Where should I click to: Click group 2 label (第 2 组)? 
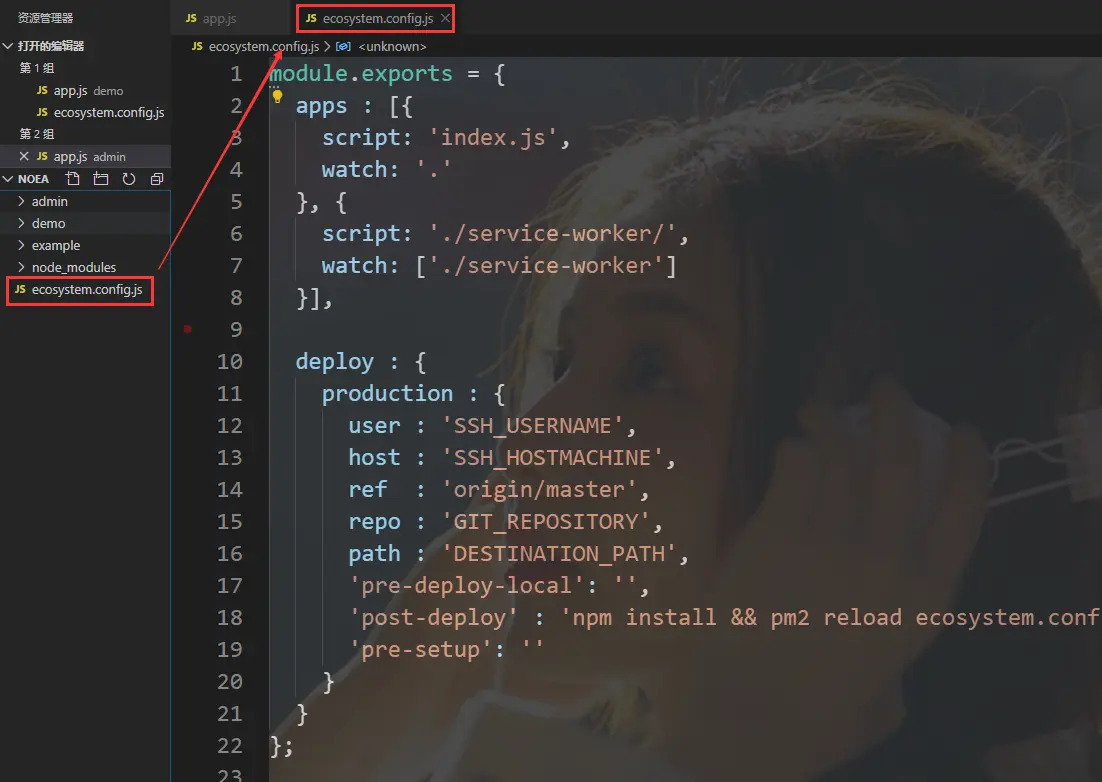(x=37, y=133)
